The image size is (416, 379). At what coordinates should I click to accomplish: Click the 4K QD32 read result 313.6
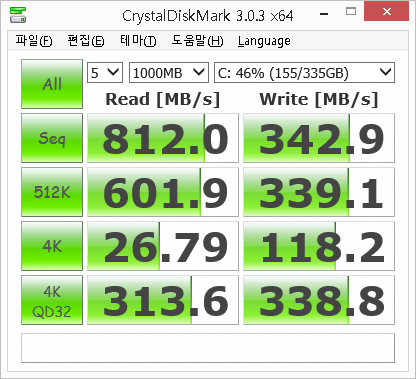pyautogui.click(x=163, y=300)
